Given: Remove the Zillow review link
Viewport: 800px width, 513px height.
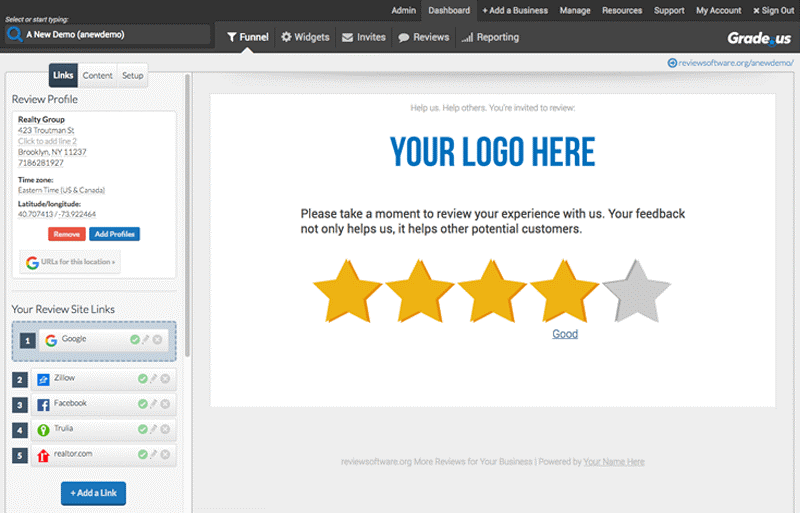Looking at the screenshot, I should click(165, 378).
